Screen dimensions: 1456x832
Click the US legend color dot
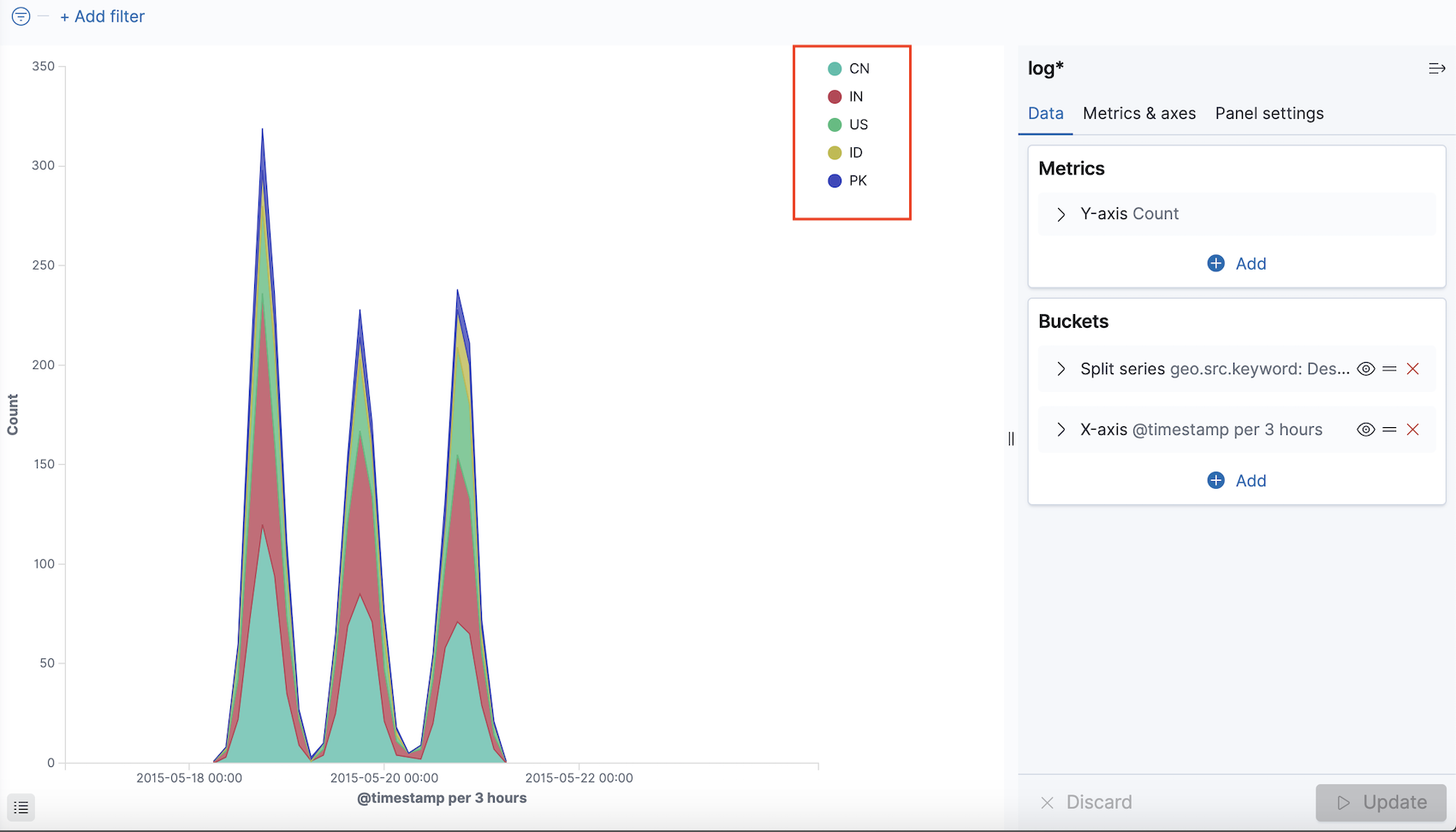point(835,125)
